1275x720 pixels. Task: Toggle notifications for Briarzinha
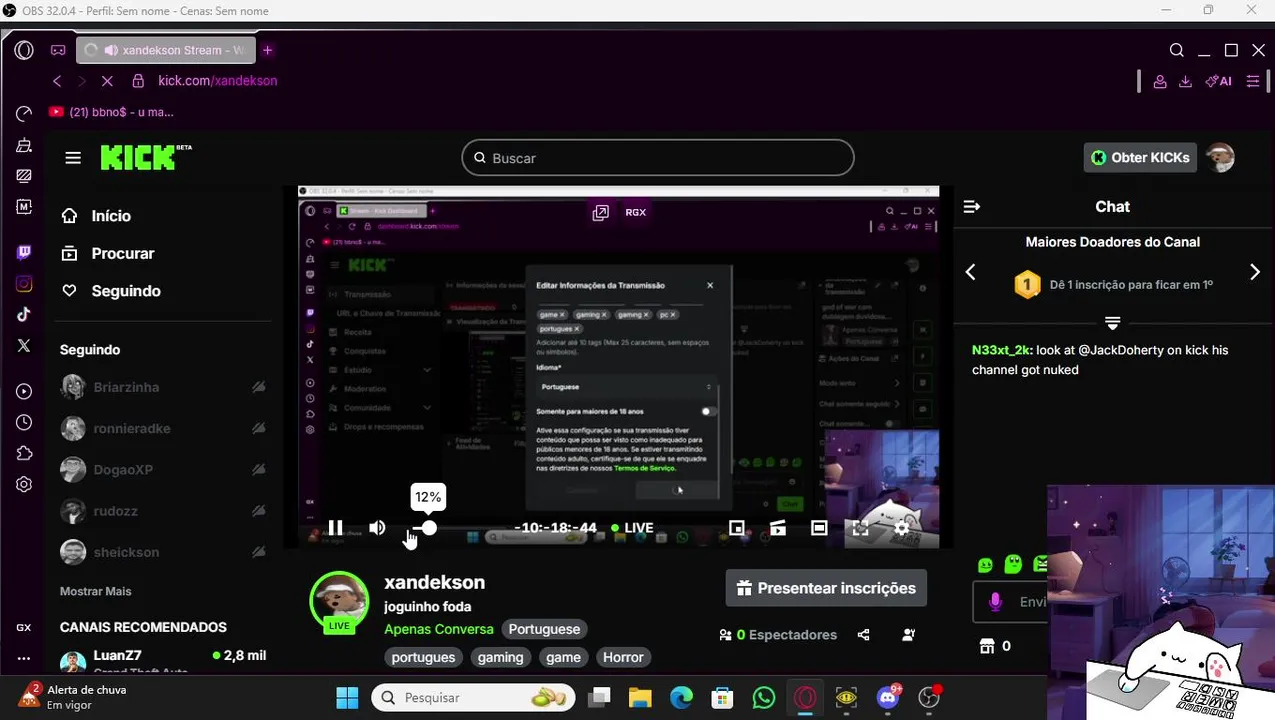258,387
